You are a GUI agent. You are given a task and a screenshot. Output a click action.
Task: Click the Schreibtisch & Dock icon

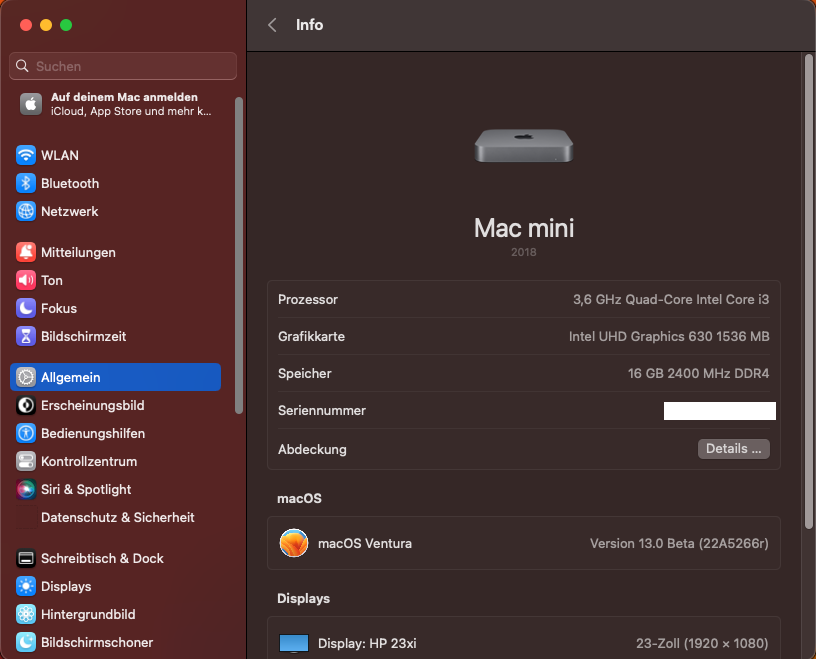[26, 559]
